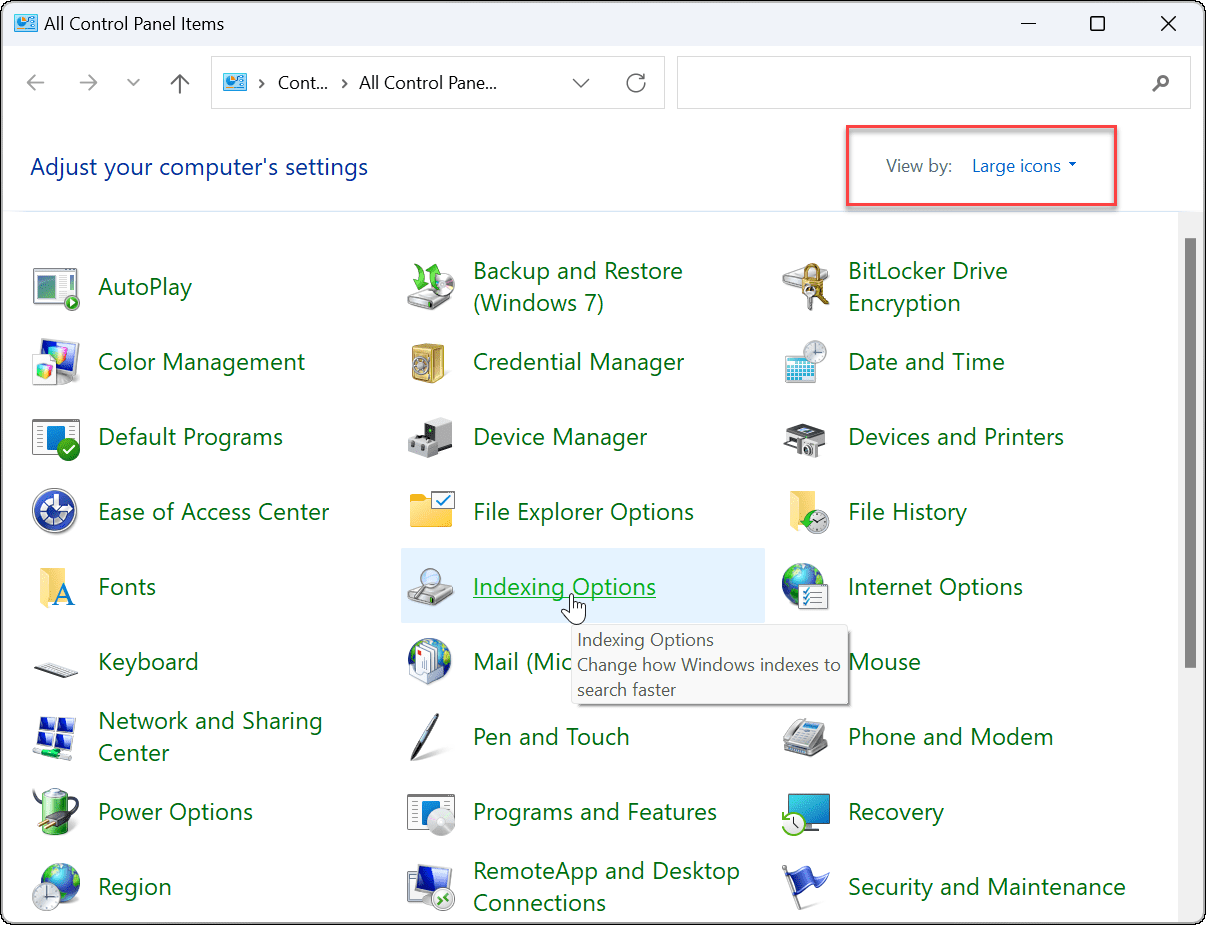Click the back navigation arrow

(x=36, y=82)
